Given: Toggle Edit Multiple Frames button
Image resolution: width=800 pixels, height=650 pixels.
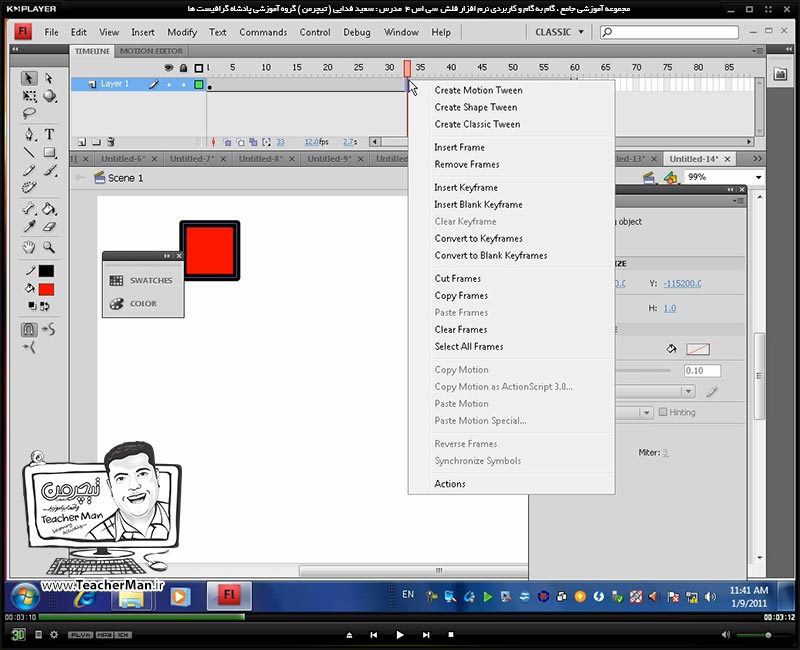Looking at the screenshot, I should tap(253, 142).
